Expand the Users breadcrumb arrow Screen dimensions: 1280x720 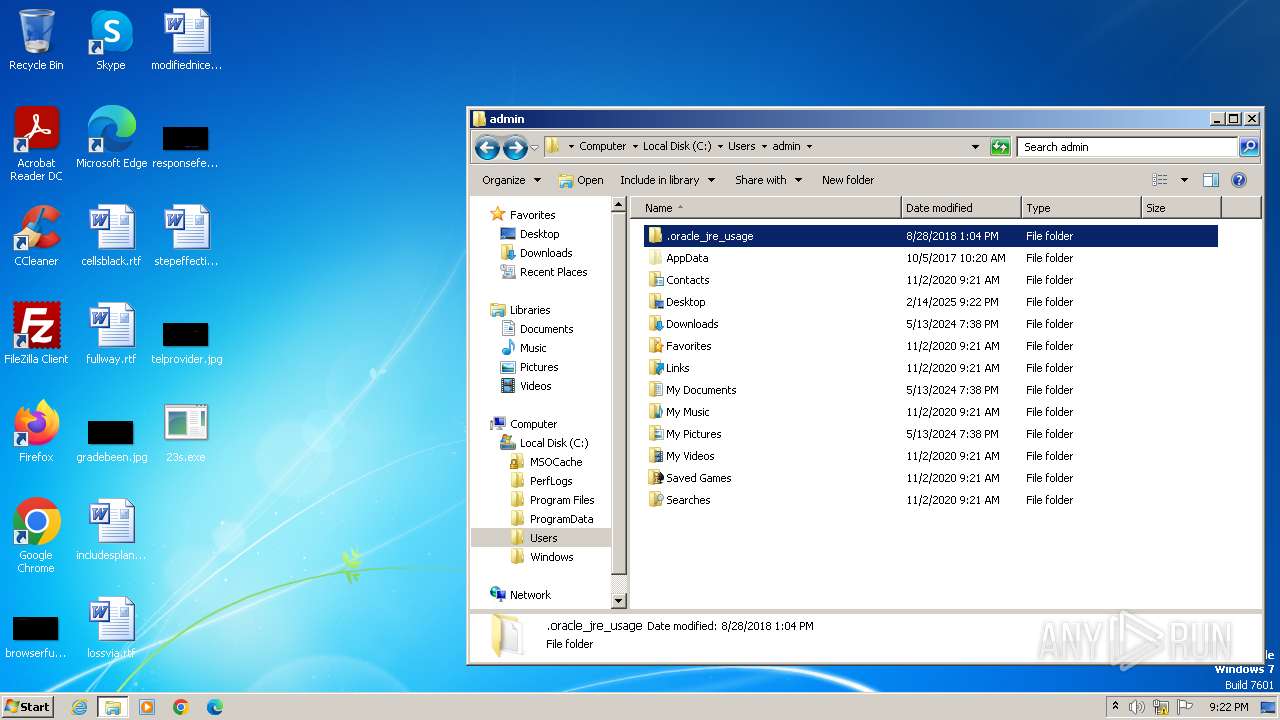[x=765, y=146]
